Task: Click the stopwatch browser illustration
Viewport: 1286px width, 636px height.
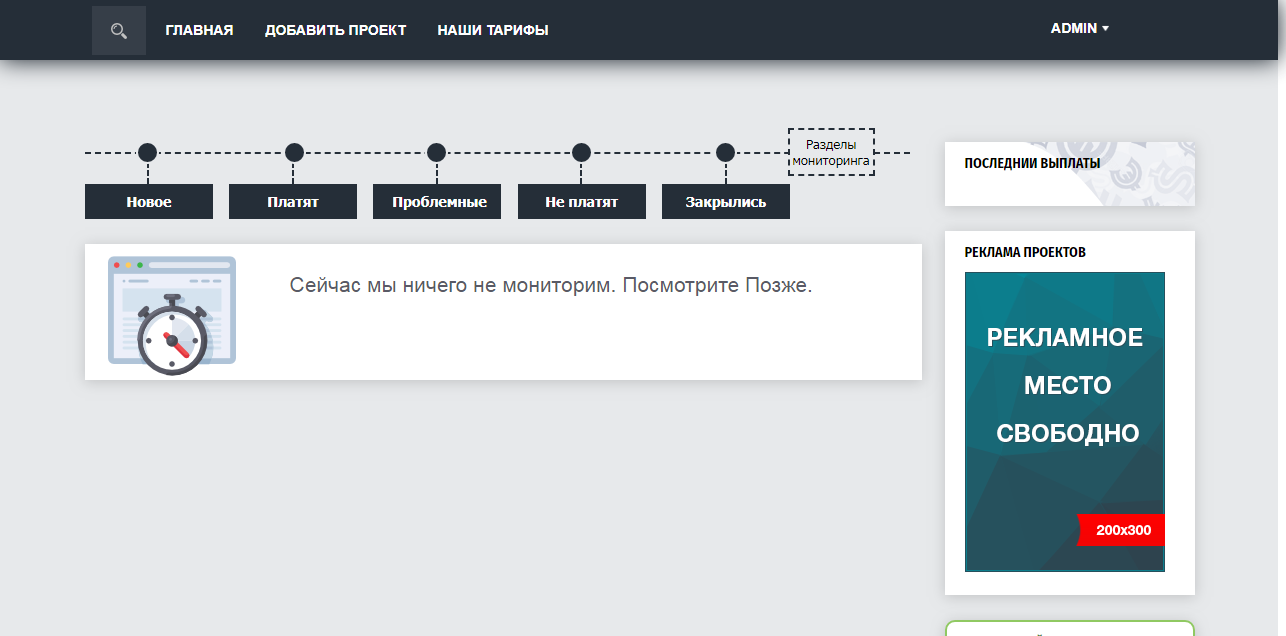Action: (x=172, y=314)
